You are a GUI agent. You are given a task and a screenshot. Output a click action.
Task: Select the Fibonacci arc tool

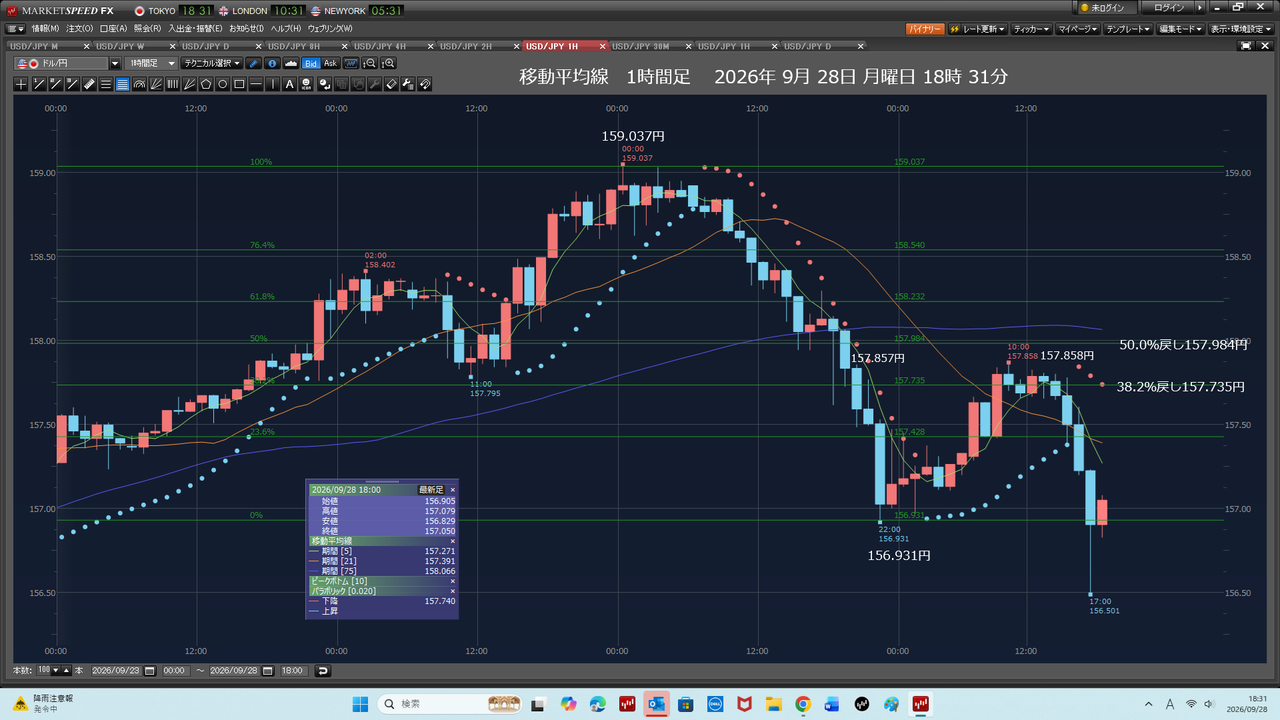tap(139, 85)
